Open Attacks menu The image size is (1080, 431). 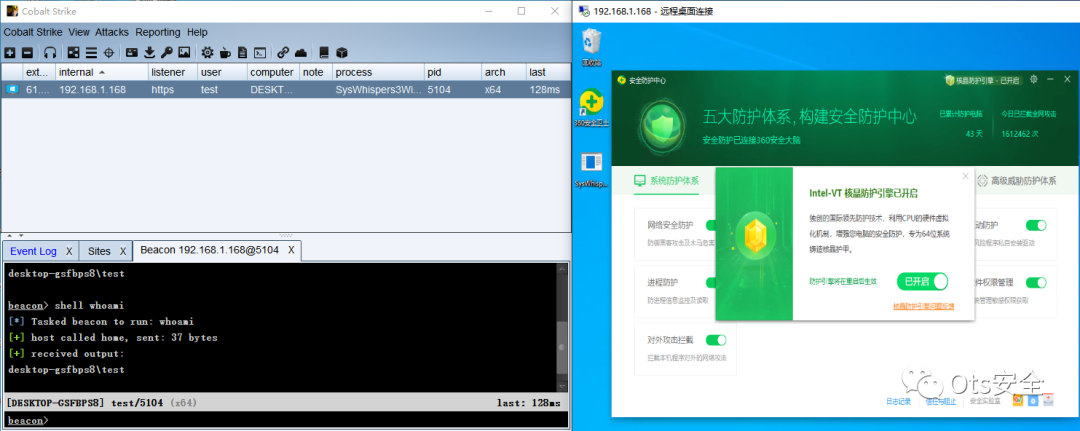[112, 32]
